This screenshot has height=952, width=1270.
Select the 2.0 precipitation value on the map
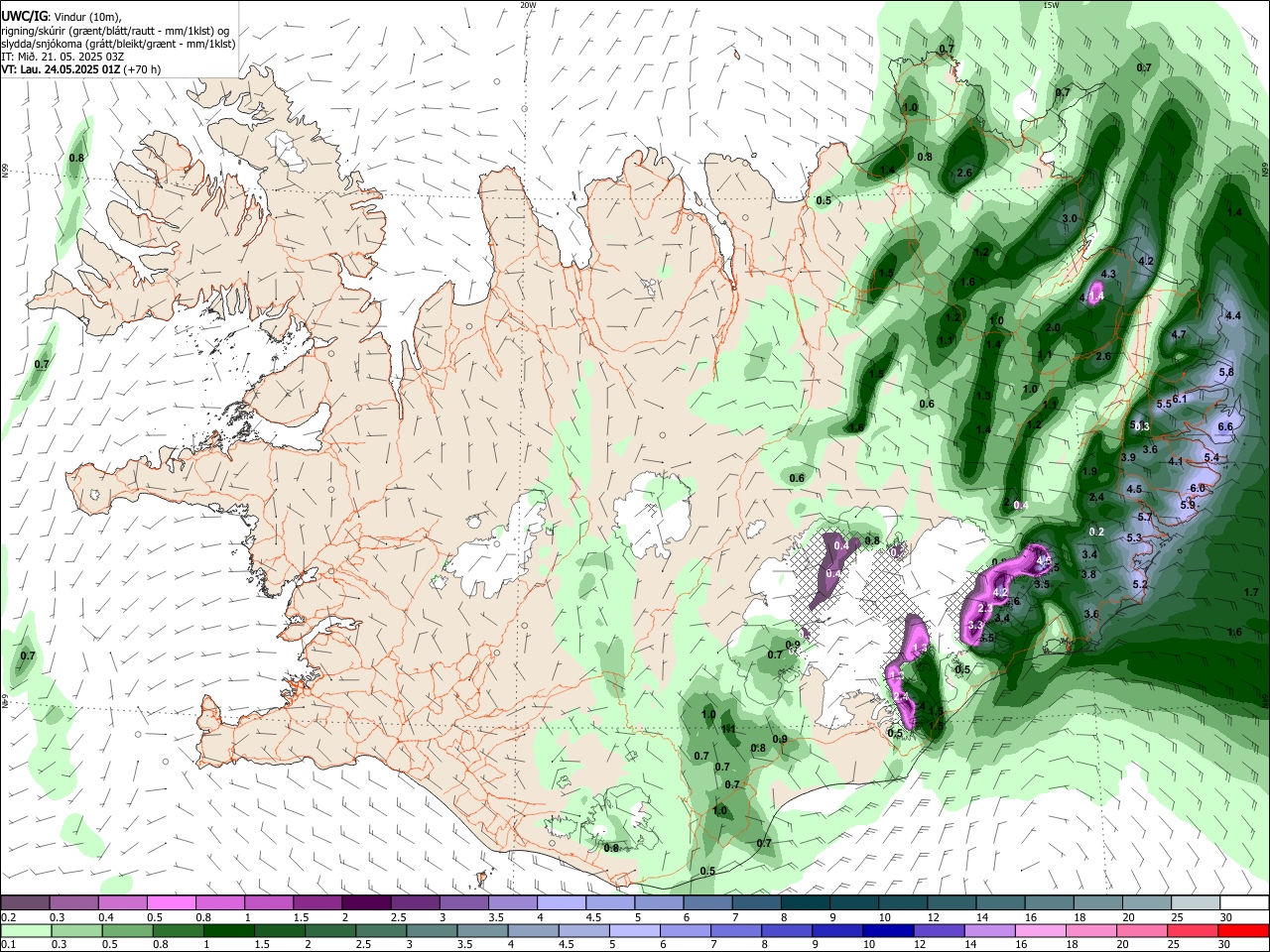(1053, 327)
